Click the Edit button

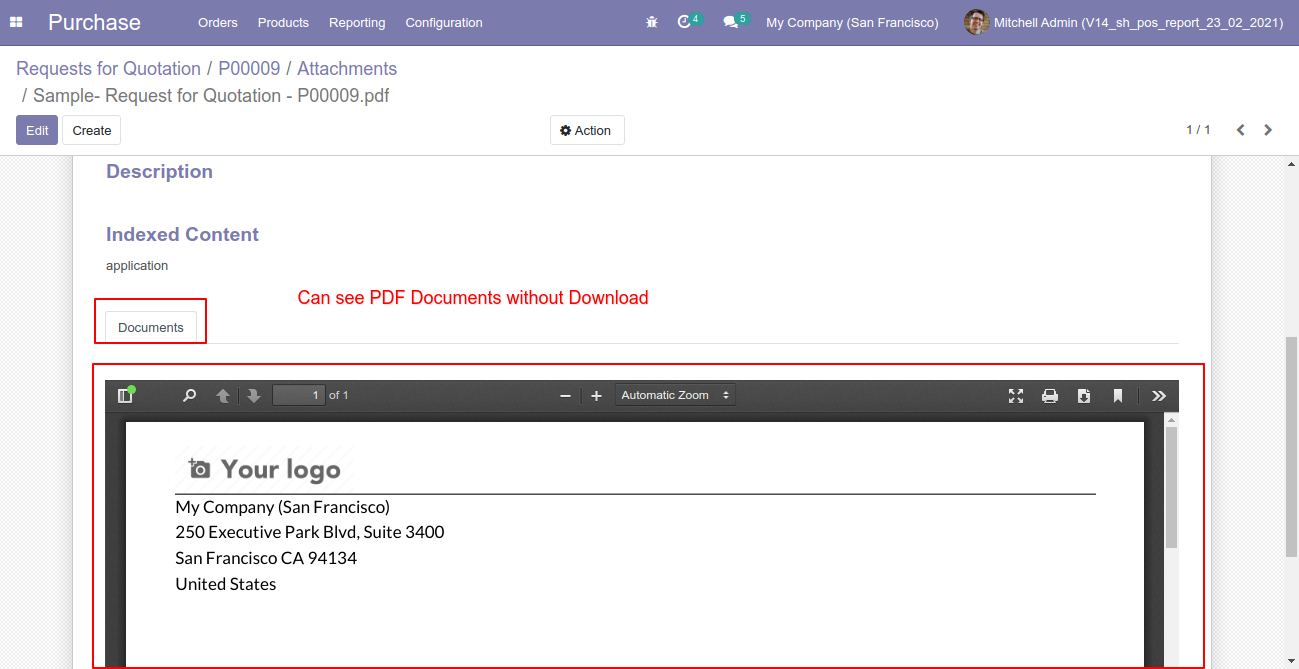click(37, 130)
